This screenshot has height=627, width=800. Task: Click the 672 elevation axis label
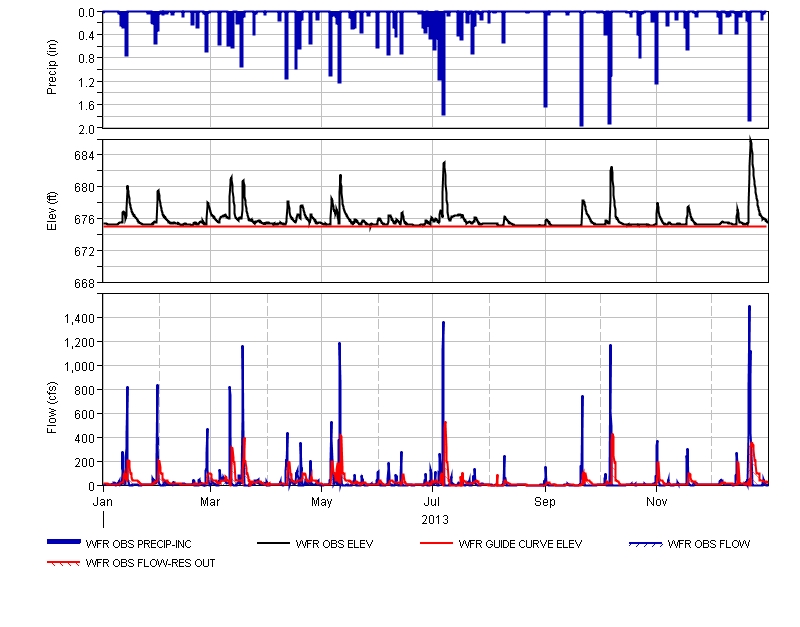(x=85, y=252)
